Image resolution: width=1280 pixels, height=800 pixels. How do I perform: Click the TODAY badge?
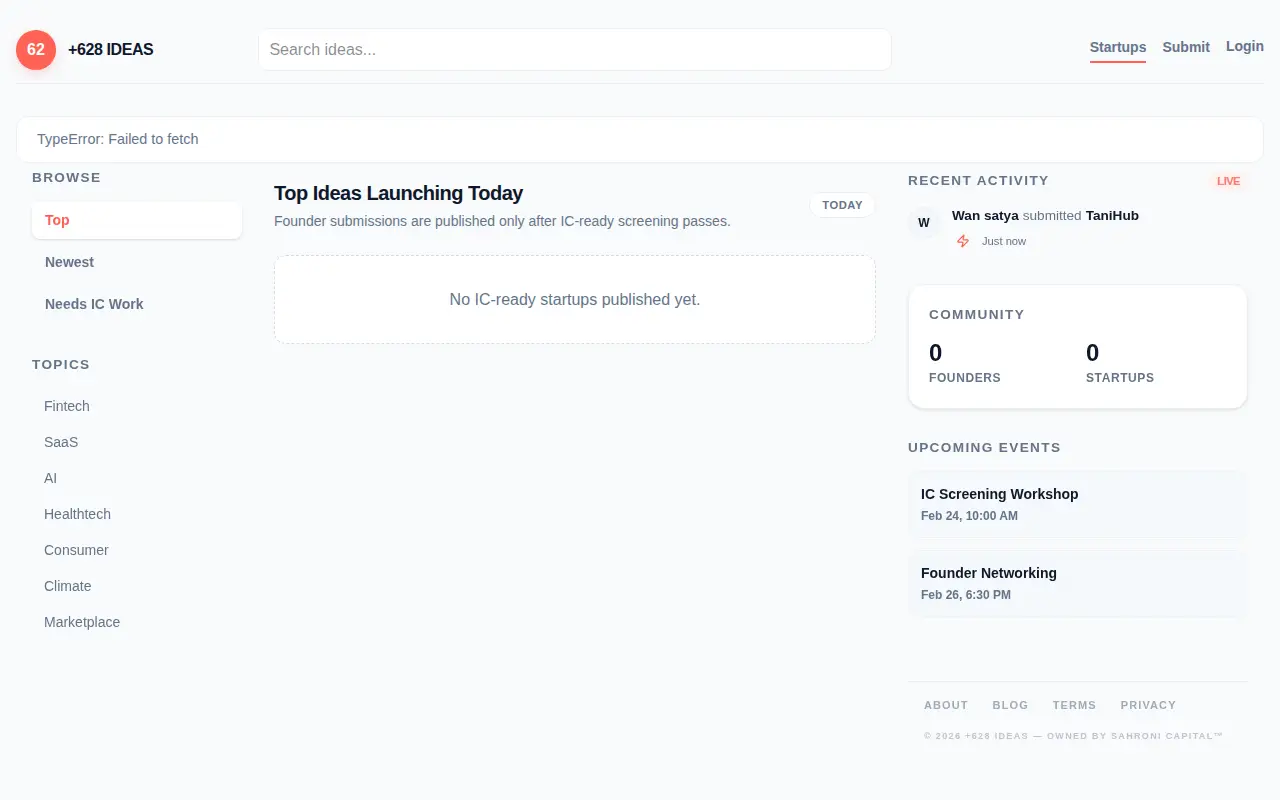point(842,205)
